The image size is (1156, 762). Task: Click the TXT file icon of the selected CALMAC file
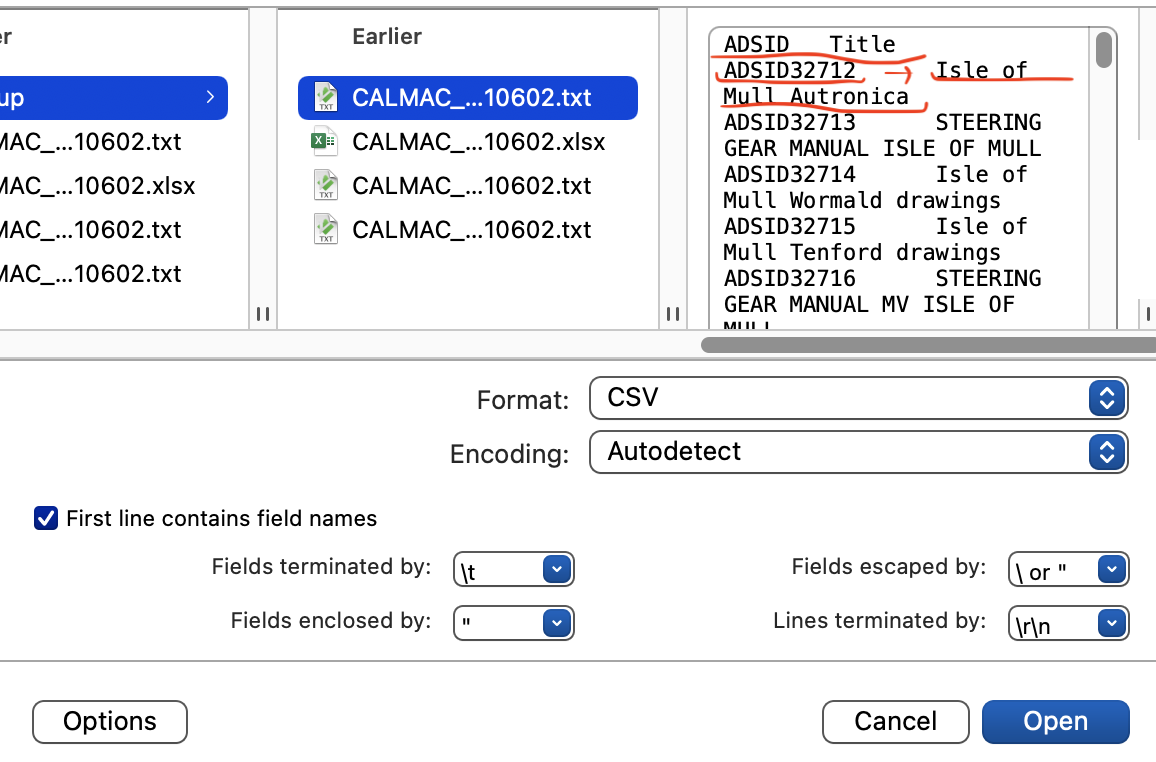click(325, 97)
